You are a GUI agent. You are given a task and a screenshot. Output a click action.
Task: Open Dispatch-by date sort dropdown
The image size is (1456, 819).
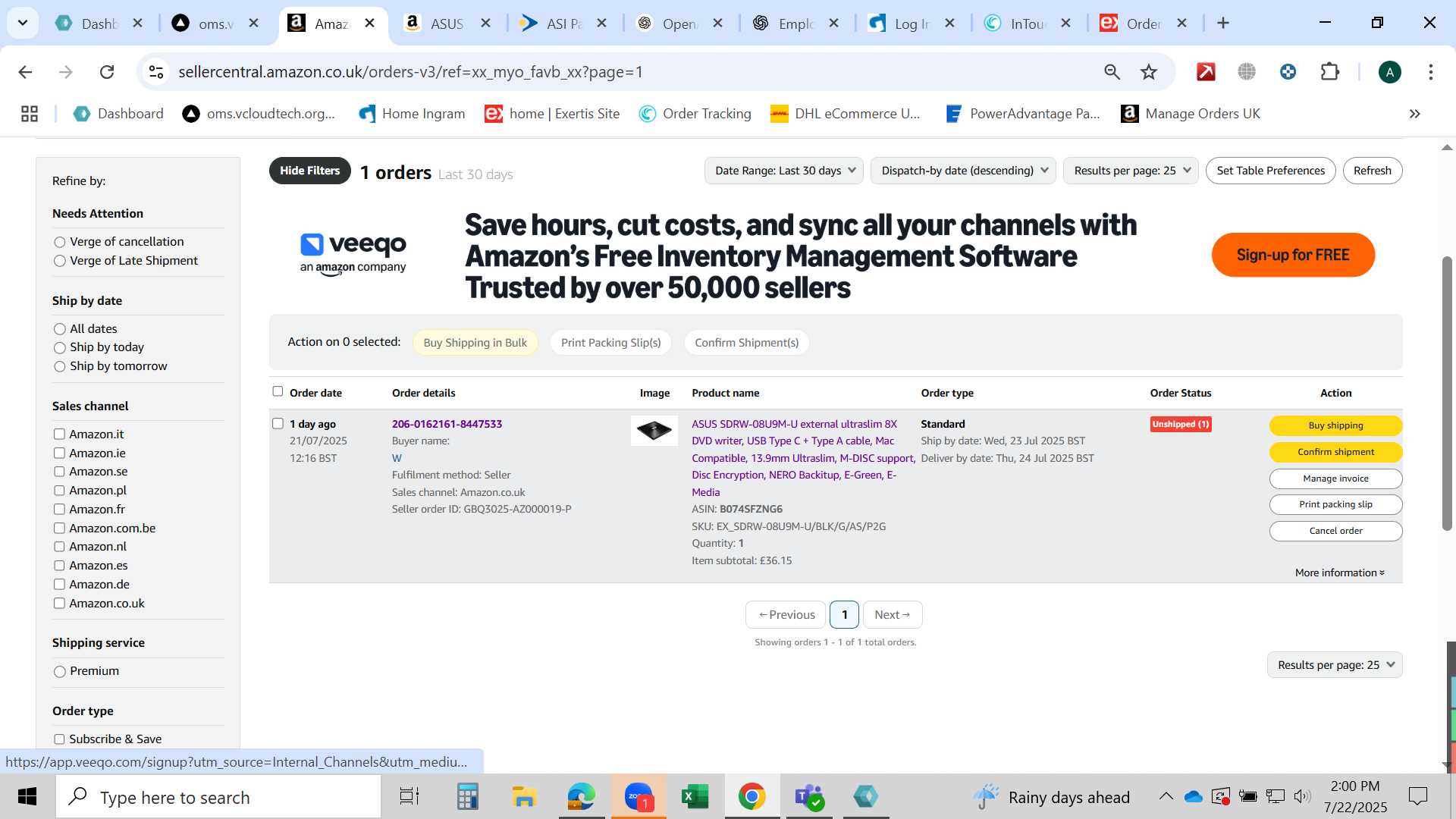coord(964,171)
